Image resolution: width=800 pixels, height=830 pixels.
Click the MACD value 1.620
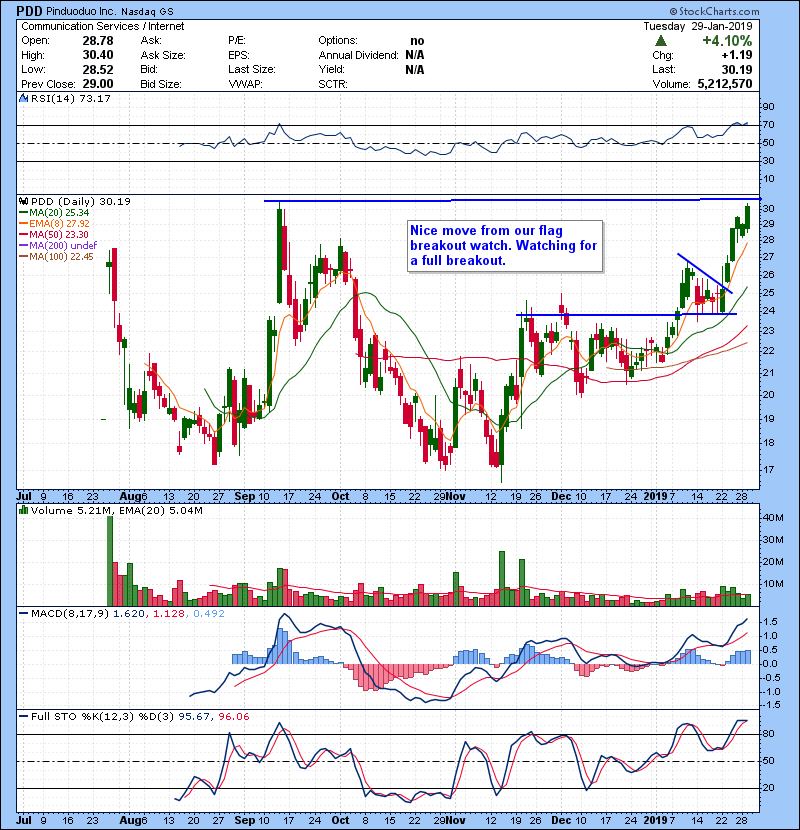point(129,614)
